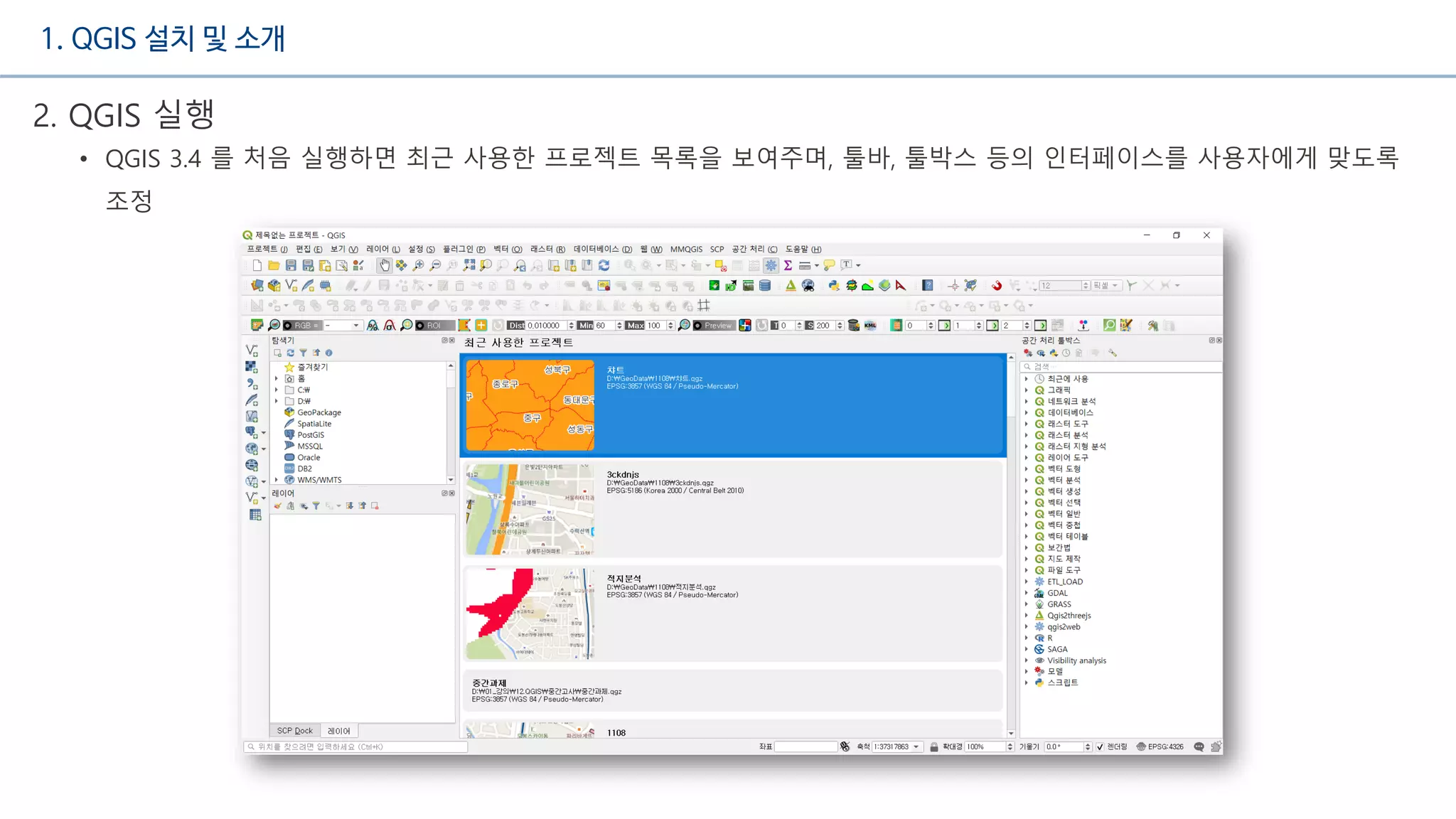Select the Pan Map hand tool

click(385, 265)
